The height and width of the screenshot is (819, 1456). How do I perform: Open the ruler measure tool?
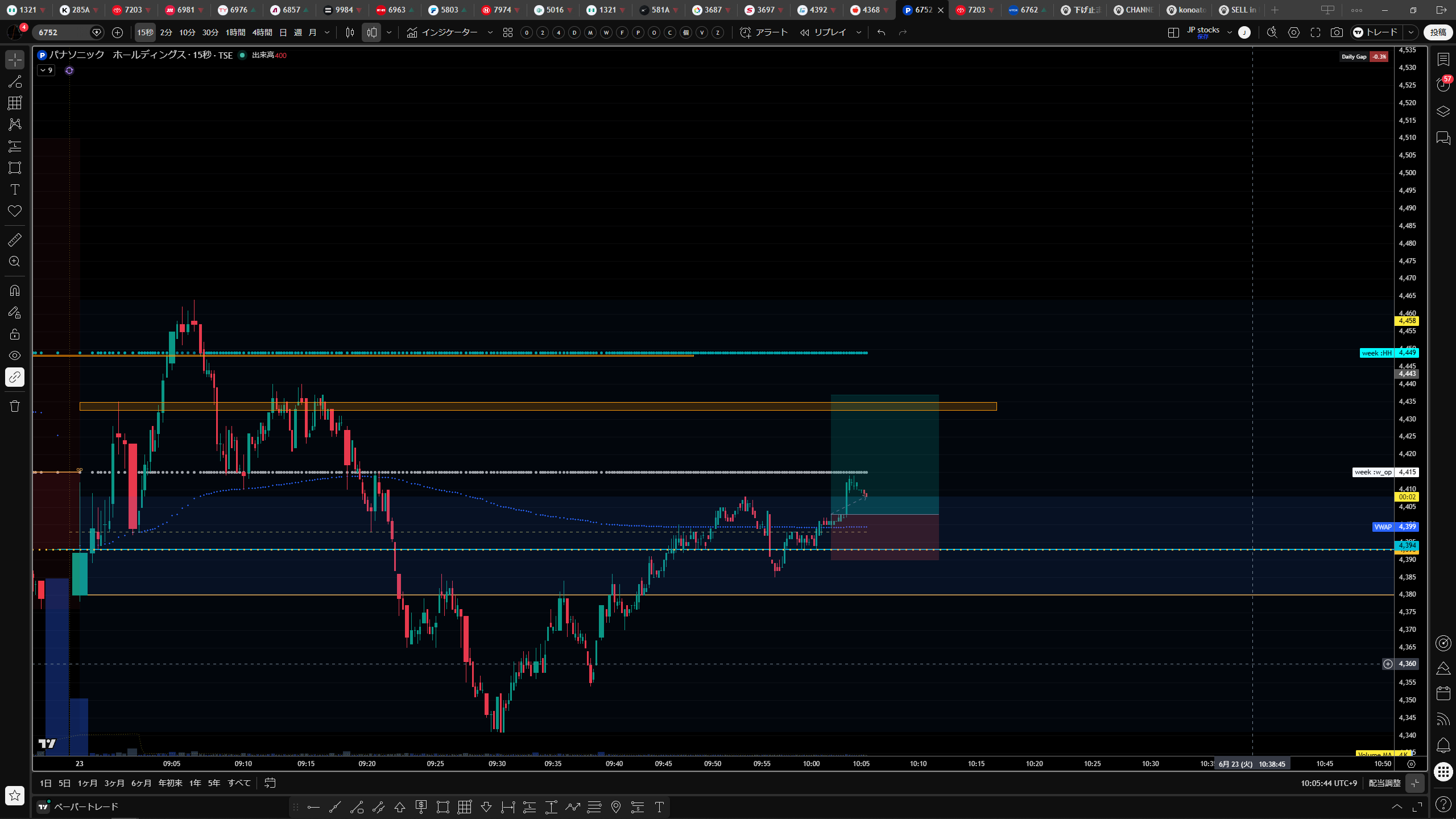click(x=15, y=240)
